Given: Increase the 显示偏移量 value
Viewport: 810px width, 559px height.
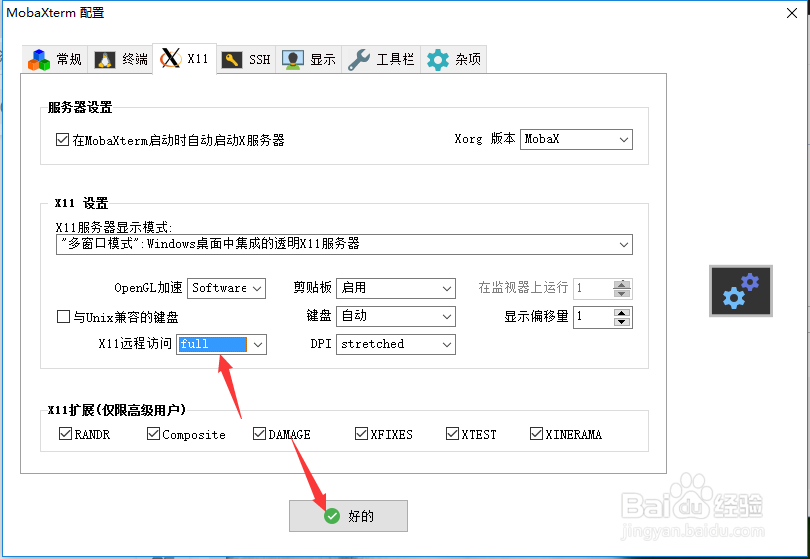Looking at the screenshot, I should pos(622,313).
